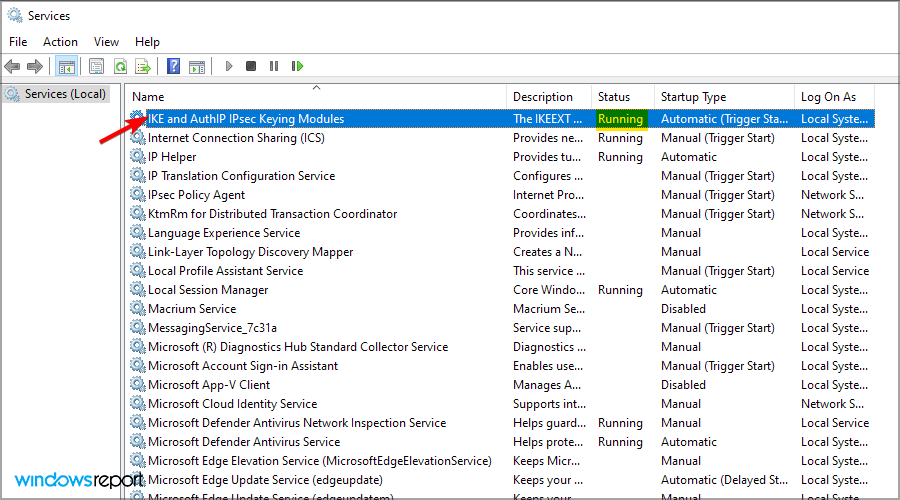Click gear icon beside Microsoft App-V Client
The height and width of the screenshot is (500, 900).
[138, 383]
